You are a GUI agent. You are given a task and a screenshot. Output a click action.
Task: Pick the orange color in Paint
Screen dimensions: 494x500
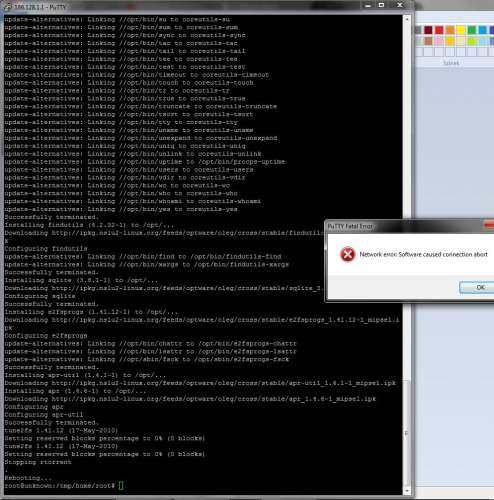[450, 30]
